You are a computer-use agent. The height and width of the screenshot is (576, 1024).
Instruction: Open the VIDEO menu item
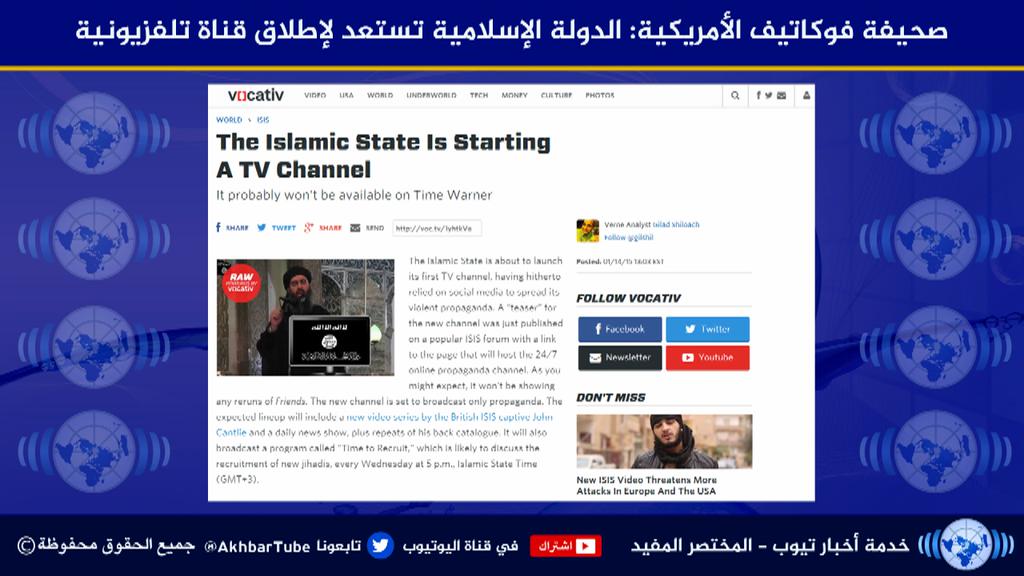tap(315, 95)
